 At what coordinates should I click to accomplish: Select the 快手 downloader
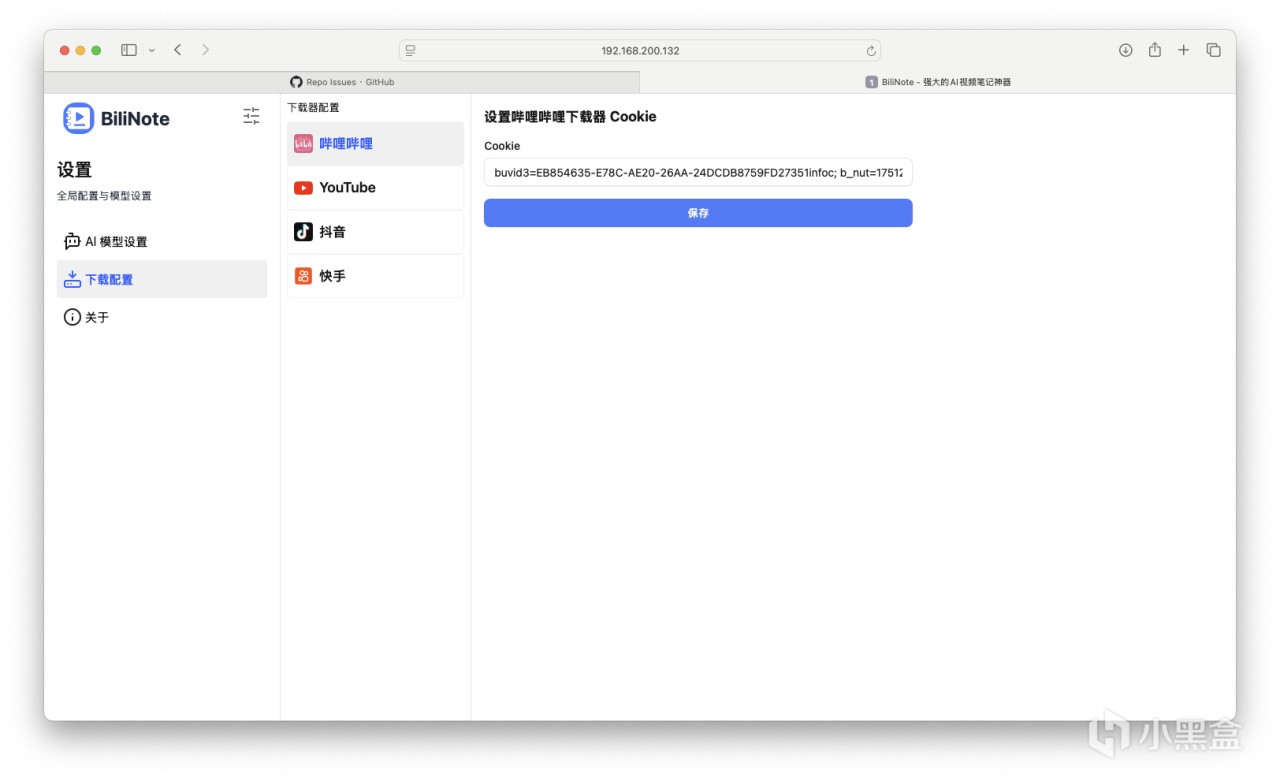tap(375, 276)
